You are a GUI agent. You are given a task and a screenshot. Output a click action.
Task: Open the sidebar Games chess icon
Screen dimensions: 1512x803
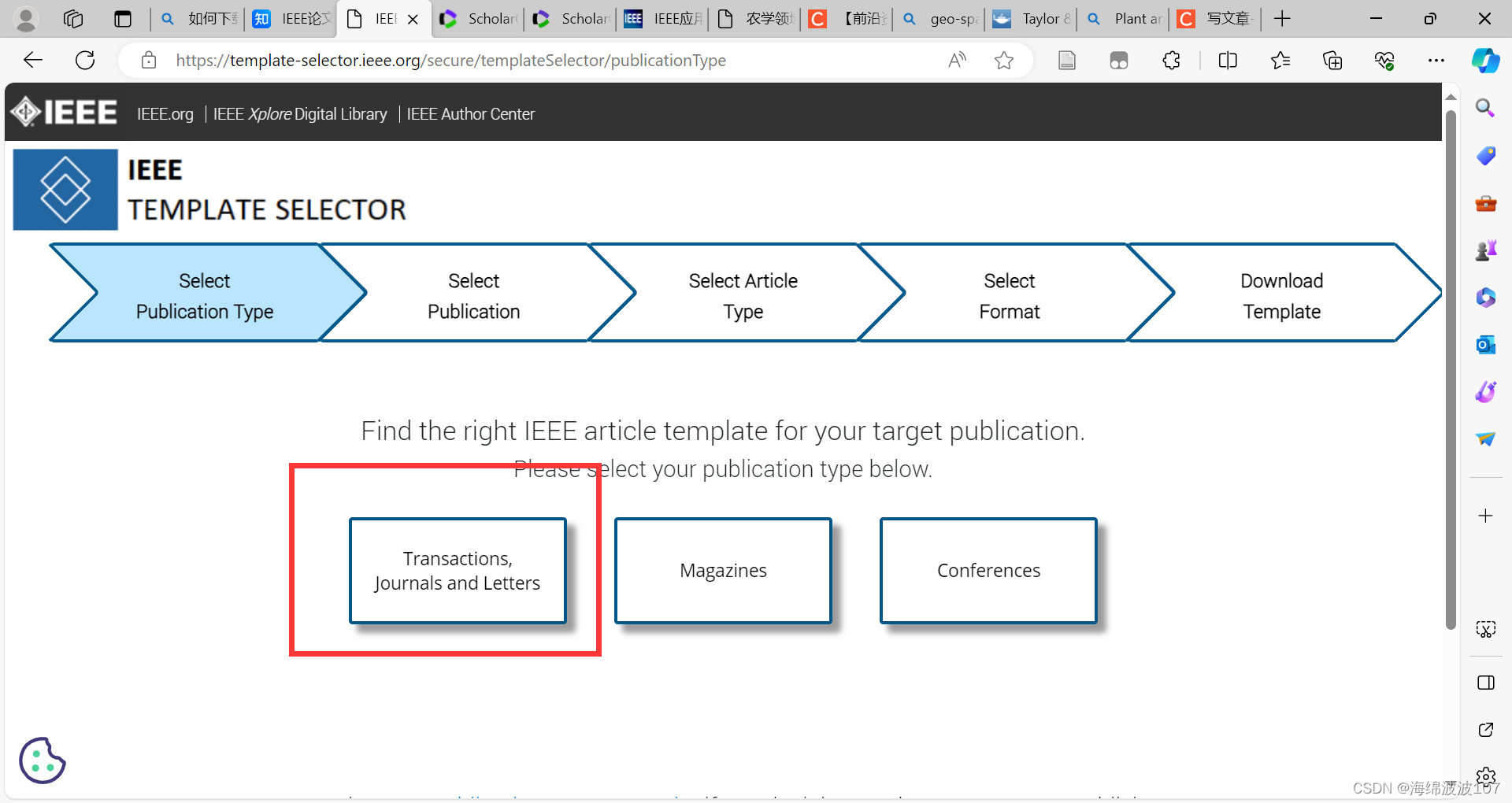[x=1485, y=250]
